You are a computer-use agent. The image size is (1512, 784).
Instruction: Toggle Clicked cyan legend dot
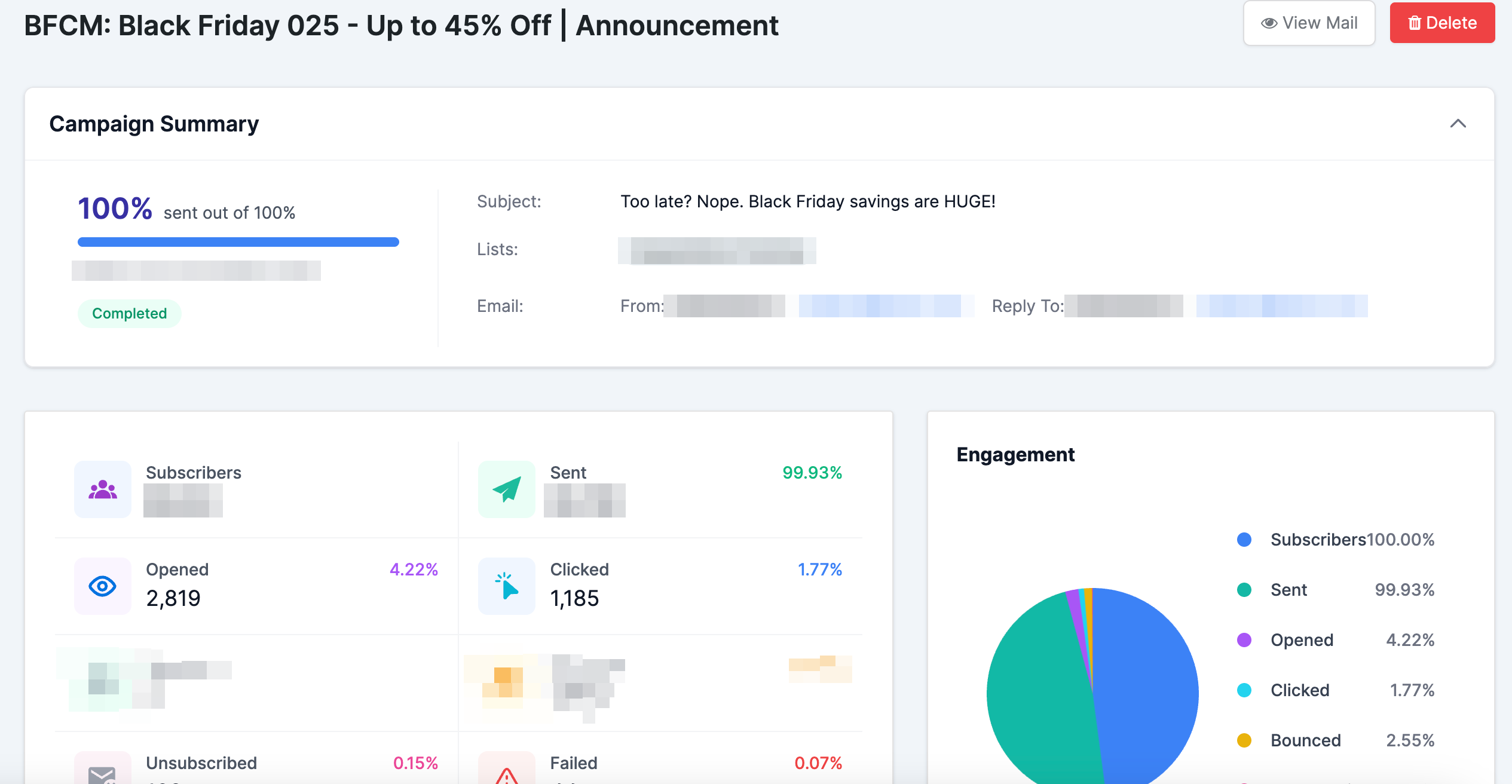pos(1244,690)
